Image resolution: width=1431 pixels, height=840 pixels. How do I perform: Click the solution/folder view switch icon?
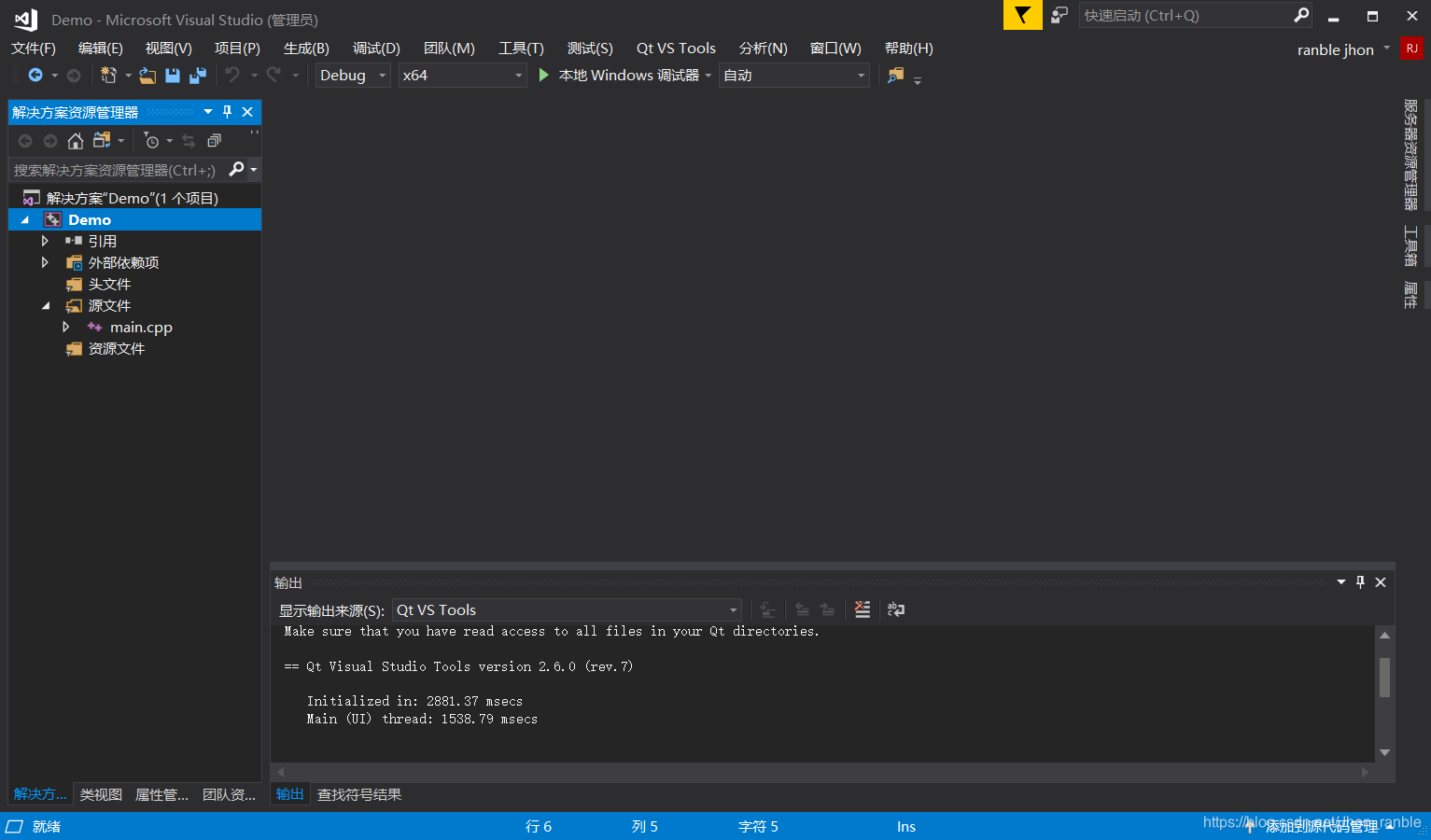[103, 141]
